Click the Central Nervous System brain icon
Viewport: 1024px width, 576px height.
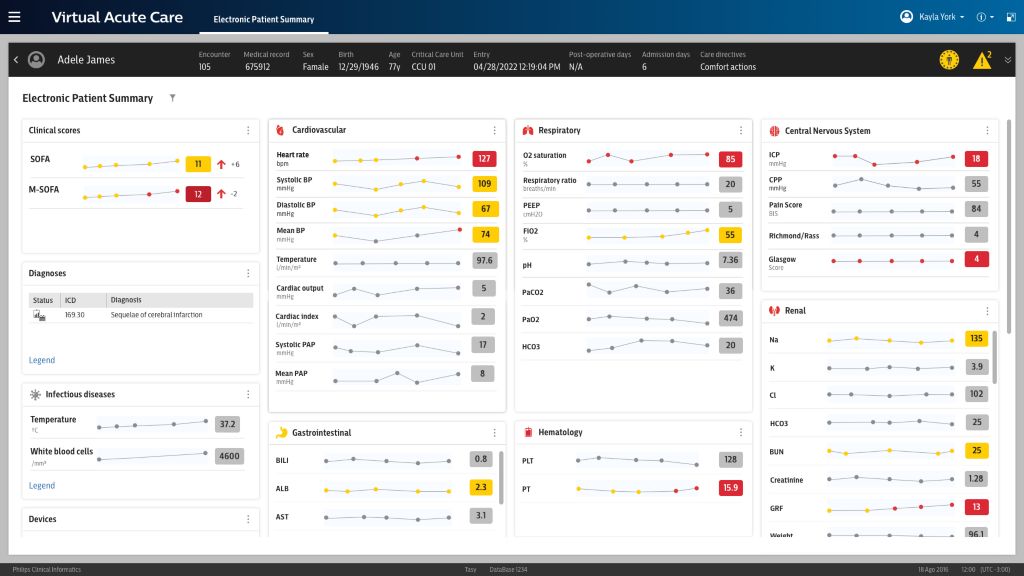(775, 131)
